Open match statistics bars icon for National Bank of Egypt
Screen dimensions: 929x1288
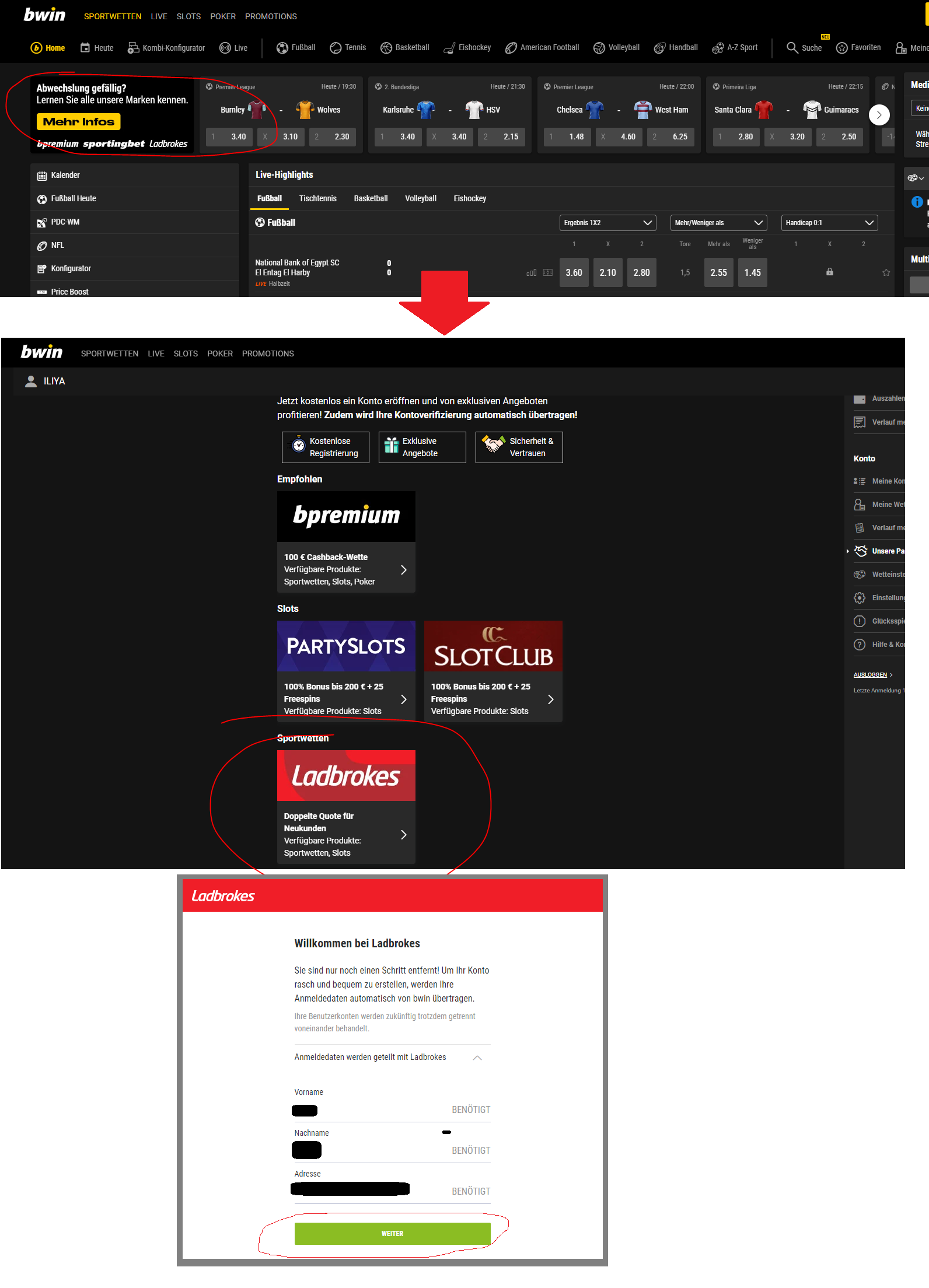pyautogui.click(x=531, y=272)
